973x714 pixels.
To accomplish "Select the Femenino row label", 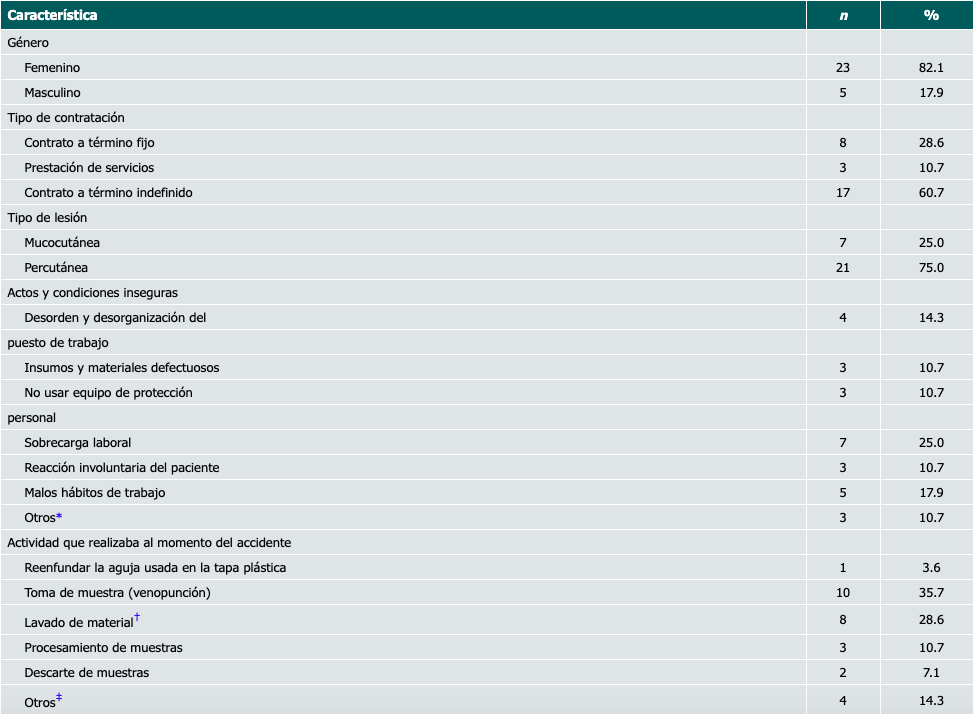I will click(x=52, y=68).
